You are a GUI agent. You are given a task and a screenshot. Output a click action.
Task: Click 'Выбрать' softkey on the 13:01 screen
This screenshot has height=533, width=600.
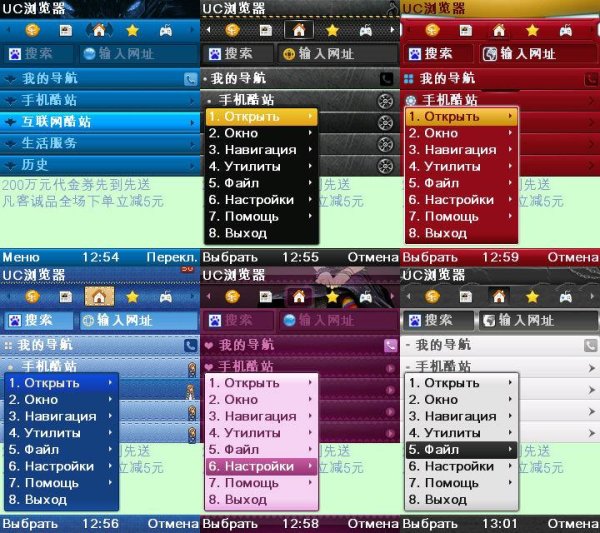[430, 524]
